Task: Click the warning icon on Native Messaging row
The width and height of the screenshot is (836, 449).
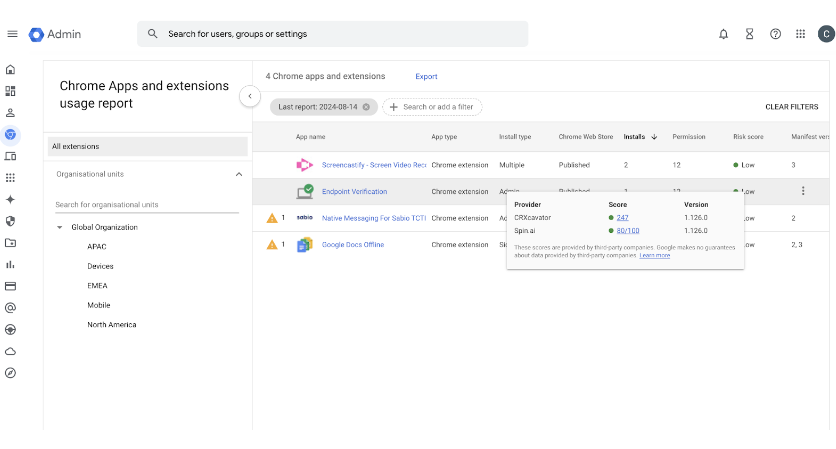Action: 272,218
